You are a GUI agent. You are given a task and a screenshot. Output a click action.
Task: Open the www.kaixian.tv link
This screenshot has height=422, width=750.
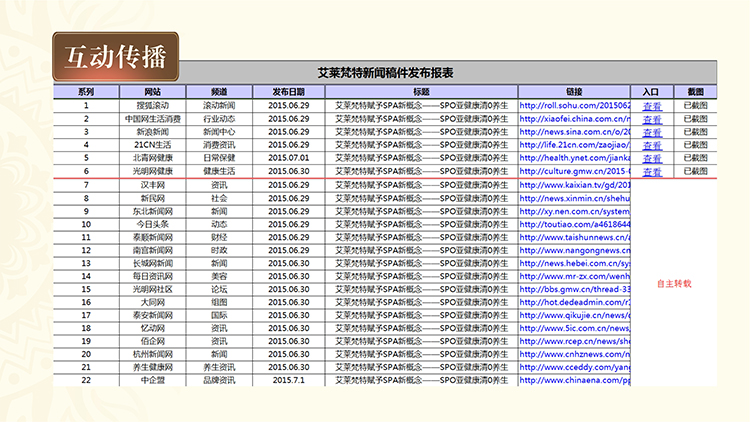[x=575, y=185]
